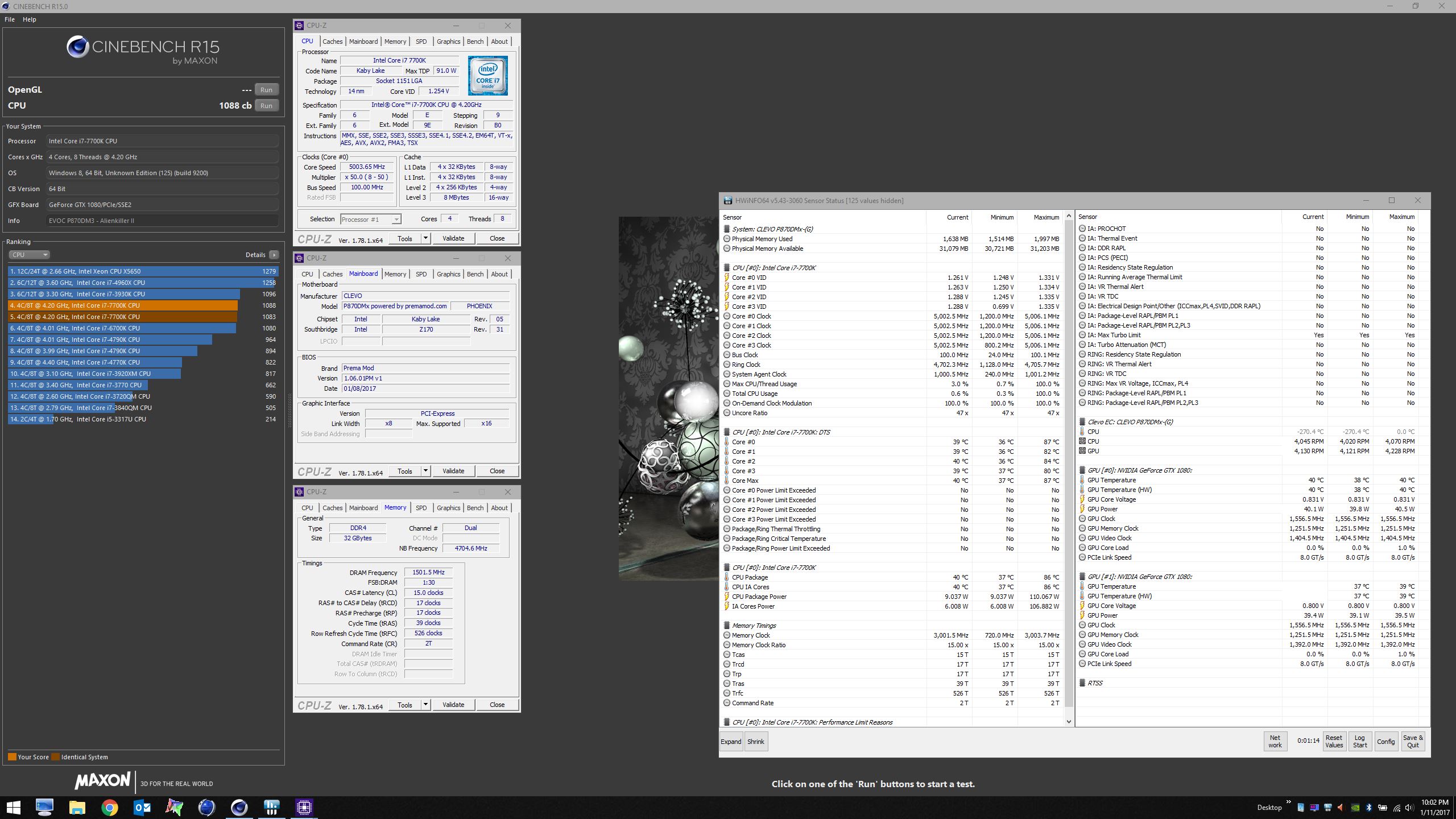The height and width of the screenshot is (819, 1456).
Task: Click the brown Identical System legend swatch
Action: [x=55, y=757]
